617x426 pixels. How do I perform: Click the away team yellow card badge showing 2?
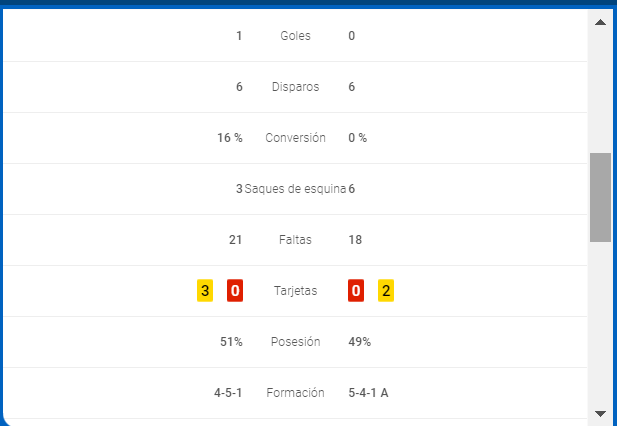[386, 291]
